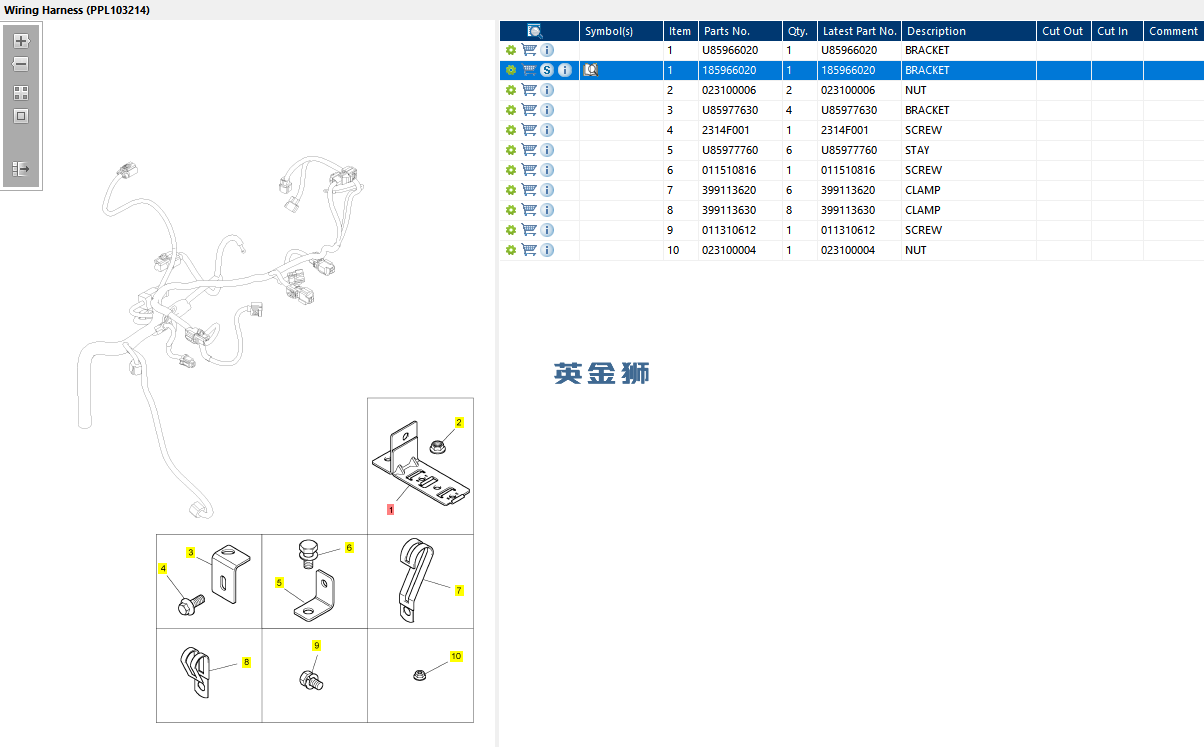Select callout 3 on the bracket drawing
The height and width of the screenshot is (747, 1204).
[x=190, y=552]
